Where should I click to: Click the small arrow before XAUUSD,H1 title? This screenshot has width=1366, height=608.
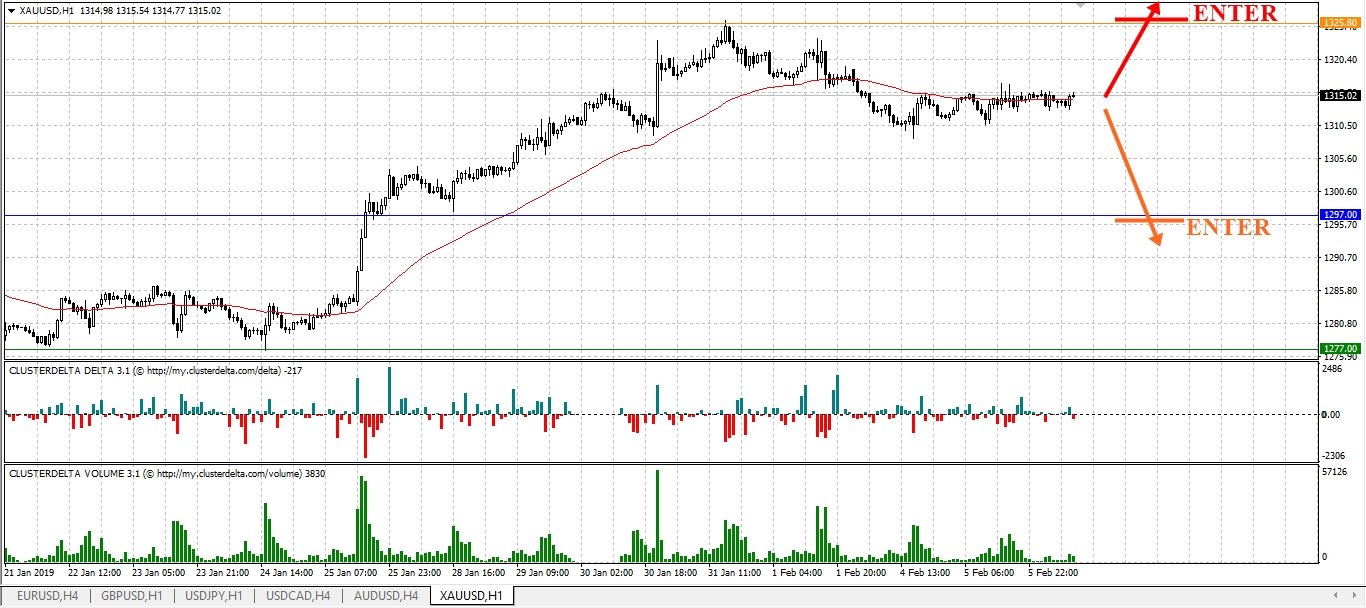[10, 10]
